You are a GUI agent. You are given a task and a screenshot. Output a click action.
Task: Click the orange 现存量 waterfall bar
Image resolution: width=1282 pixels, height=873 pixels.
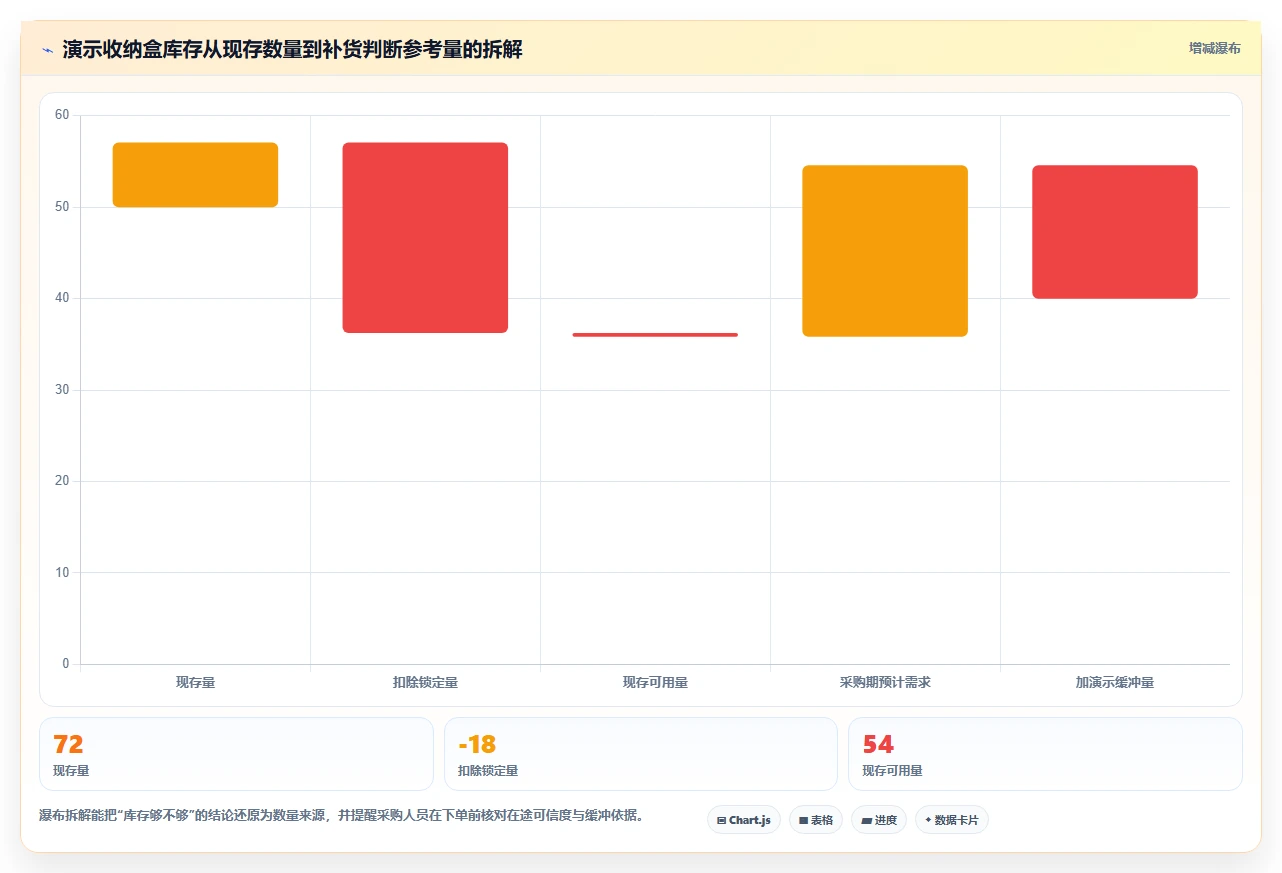(x=195, y=175)
